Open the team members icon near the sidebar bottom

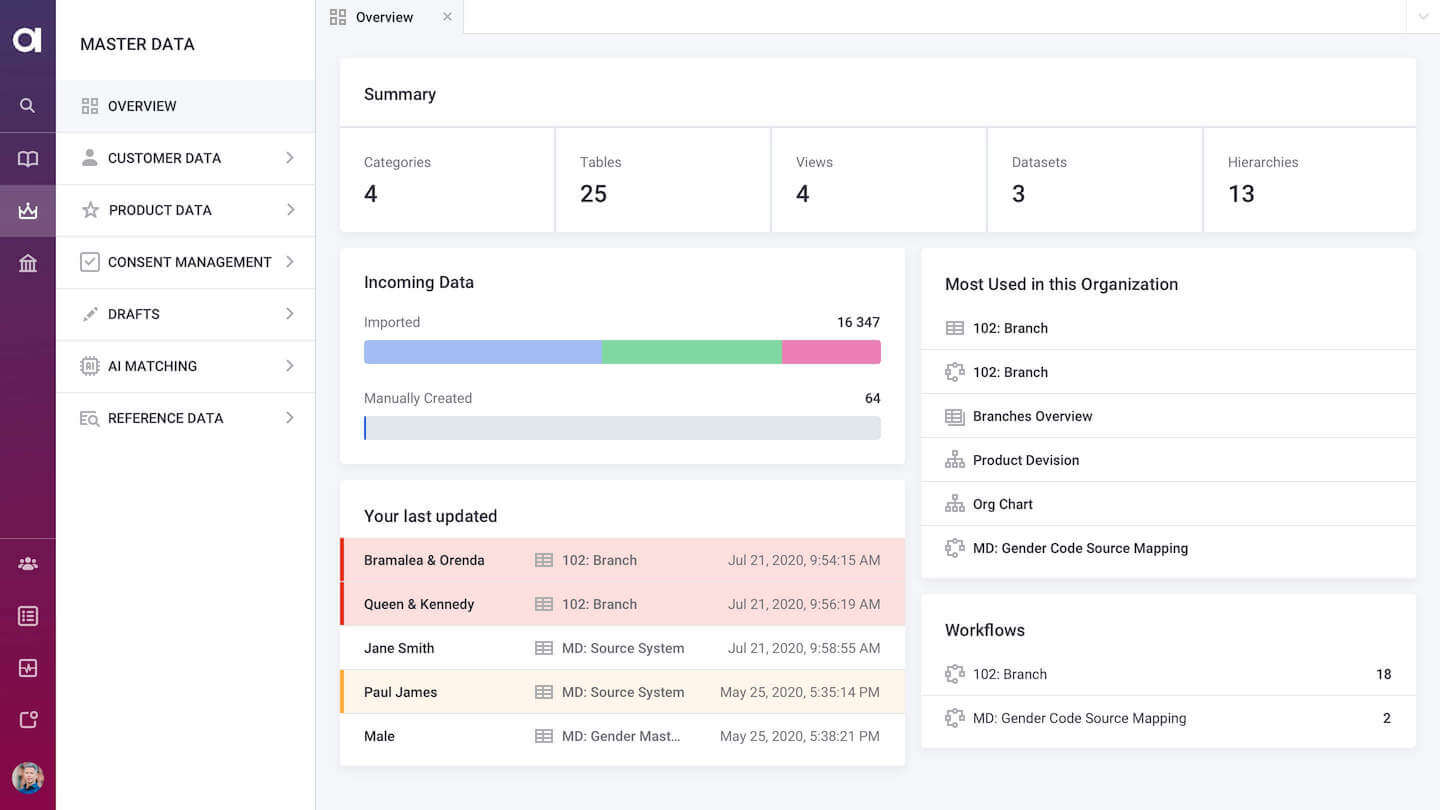pyautogui.click(x=27, y=563)
